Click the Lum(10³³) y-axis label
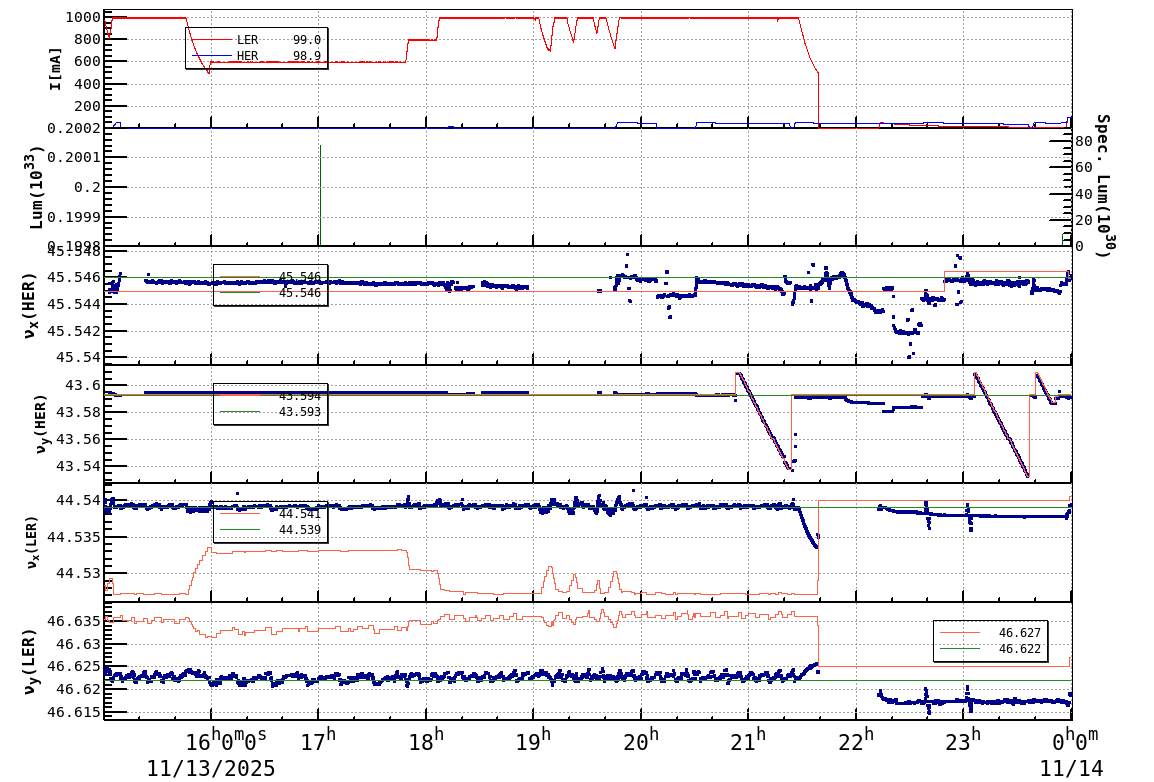Image resolution: width=1154 pixels, height=782 pixels. (38, 185)
